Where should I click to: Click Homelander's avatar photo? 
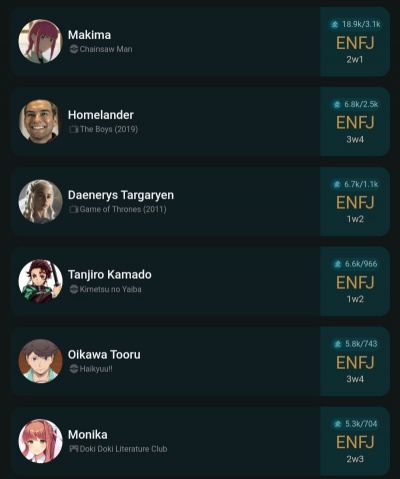(40, 121)
